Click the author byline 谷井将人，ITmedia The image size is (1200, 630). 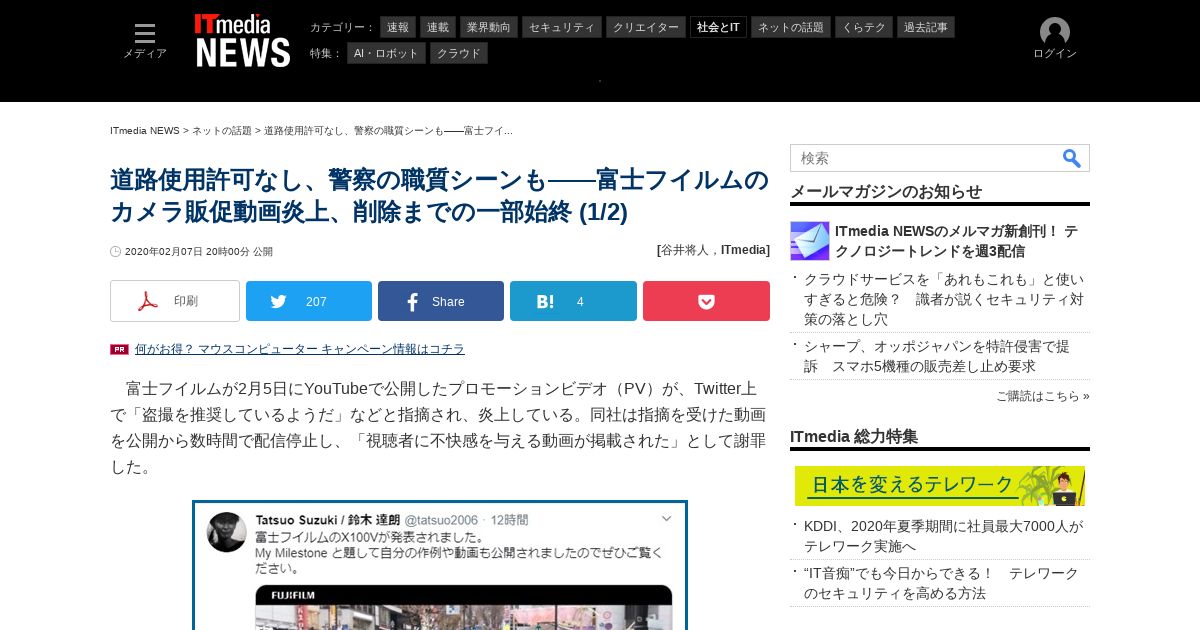(713, 250)
